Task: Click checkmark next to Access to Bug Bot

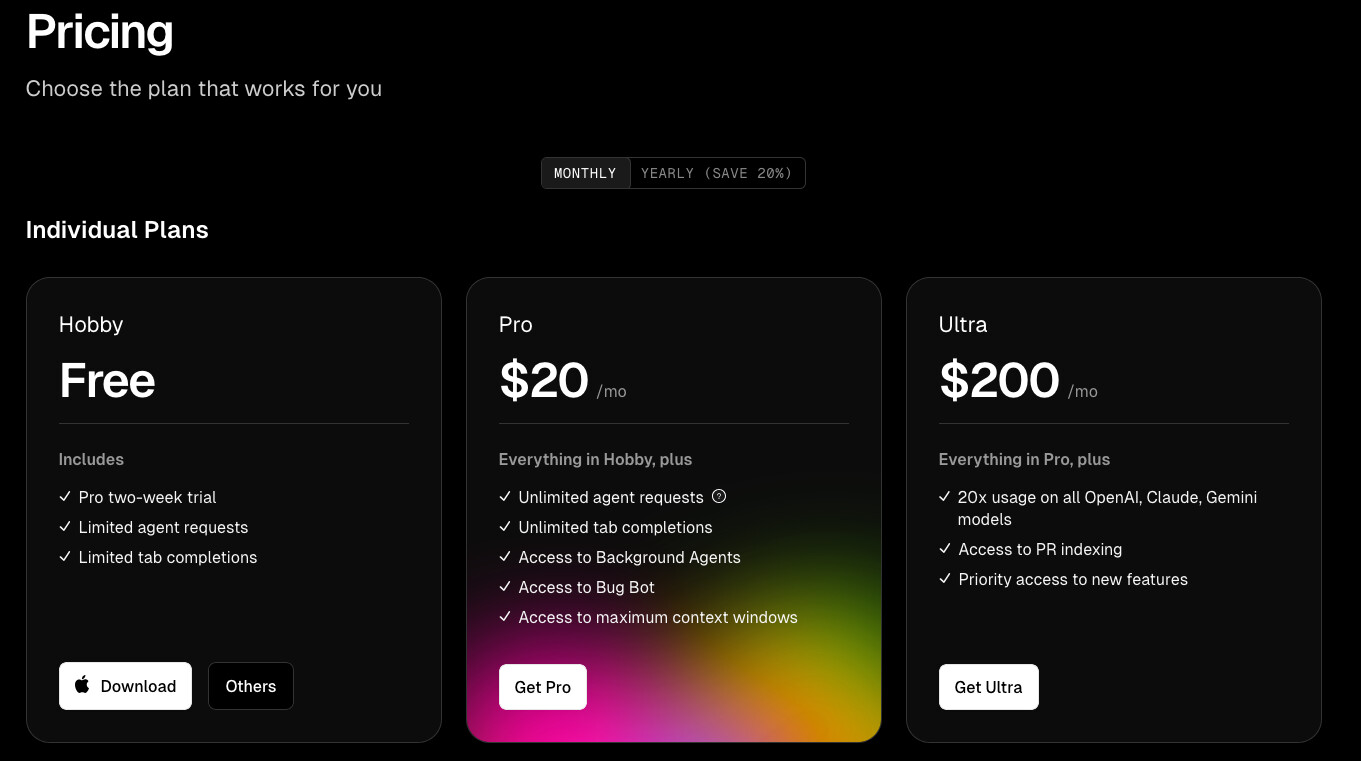Action: pyautogui.click(x=505, y=586)
